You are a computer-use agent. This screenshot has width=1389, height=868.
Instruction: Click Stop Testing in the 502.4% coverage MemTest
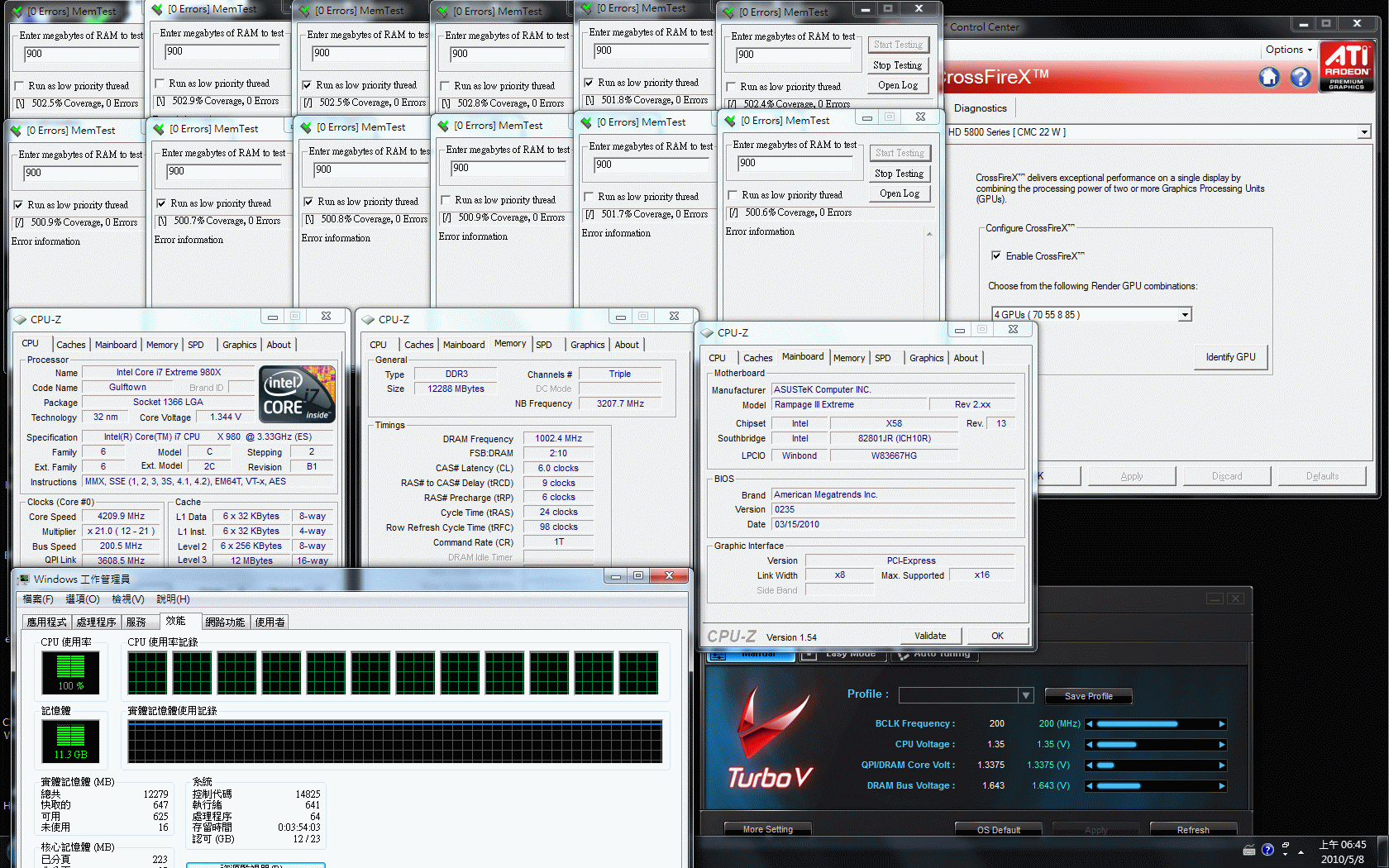[898, 65]
